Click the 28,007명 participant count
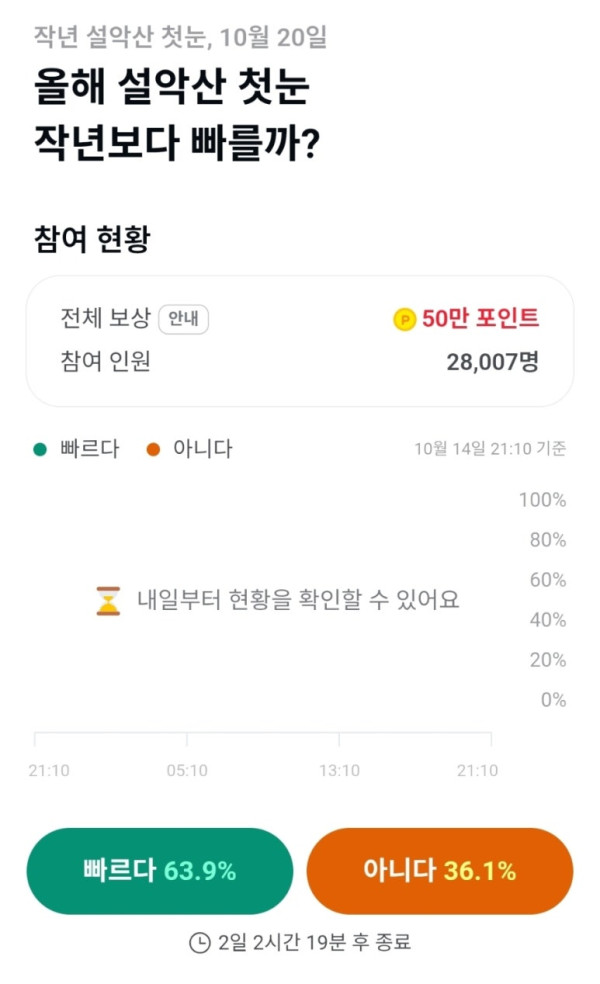This screenshot has width=600, height=984. [x=493, y=361]
